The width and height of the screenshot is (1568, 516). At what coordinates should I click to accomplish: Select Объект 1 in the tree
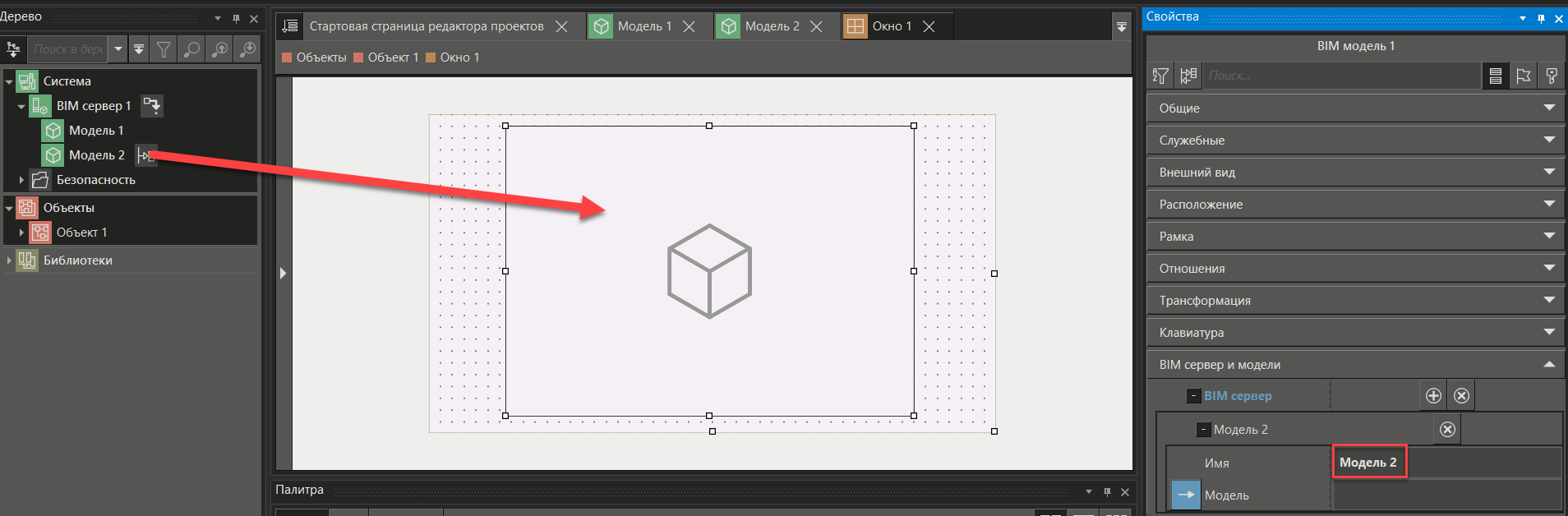(x=81, y=233)
